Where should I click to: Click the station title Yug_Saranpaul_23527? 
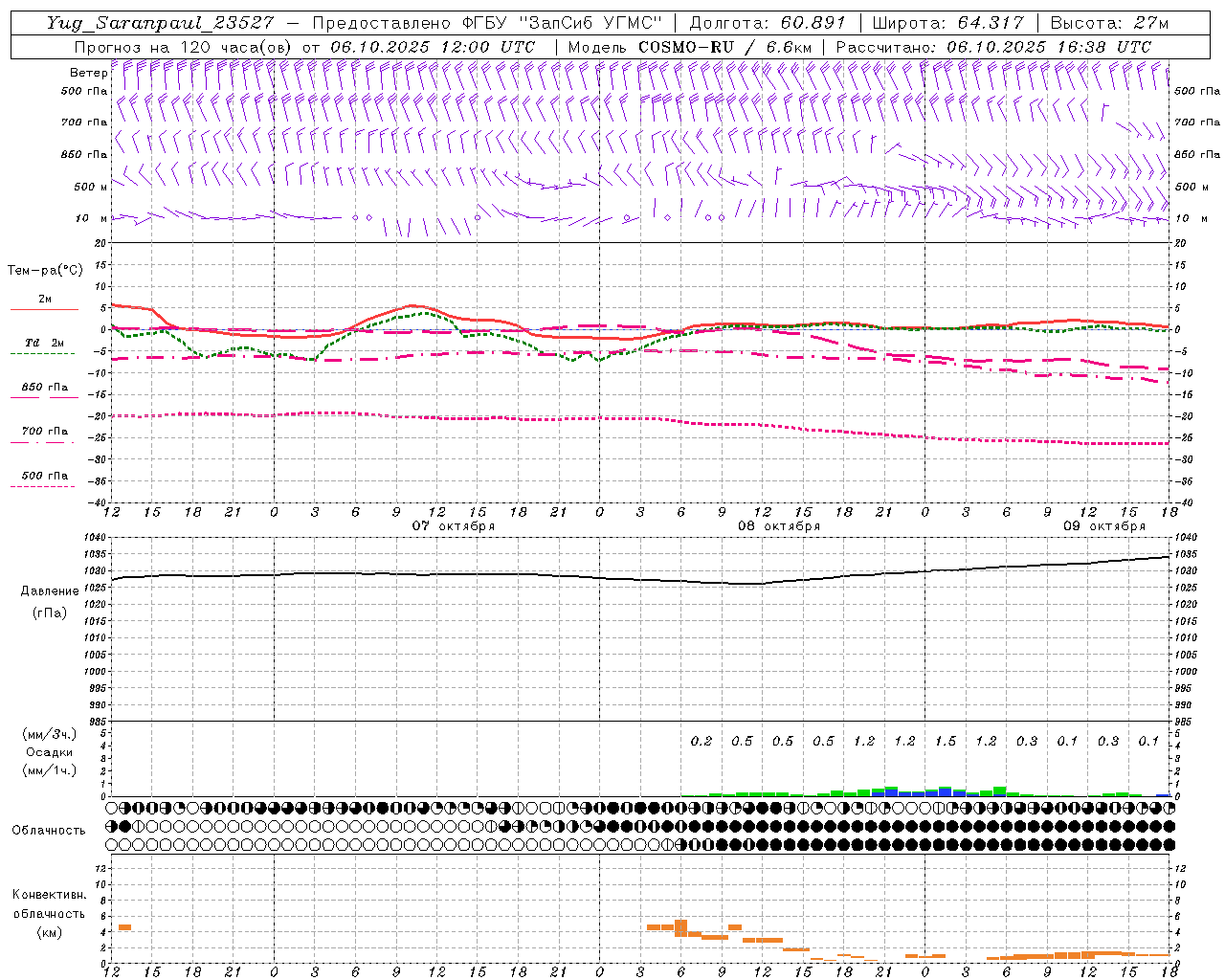click(160, 23)
